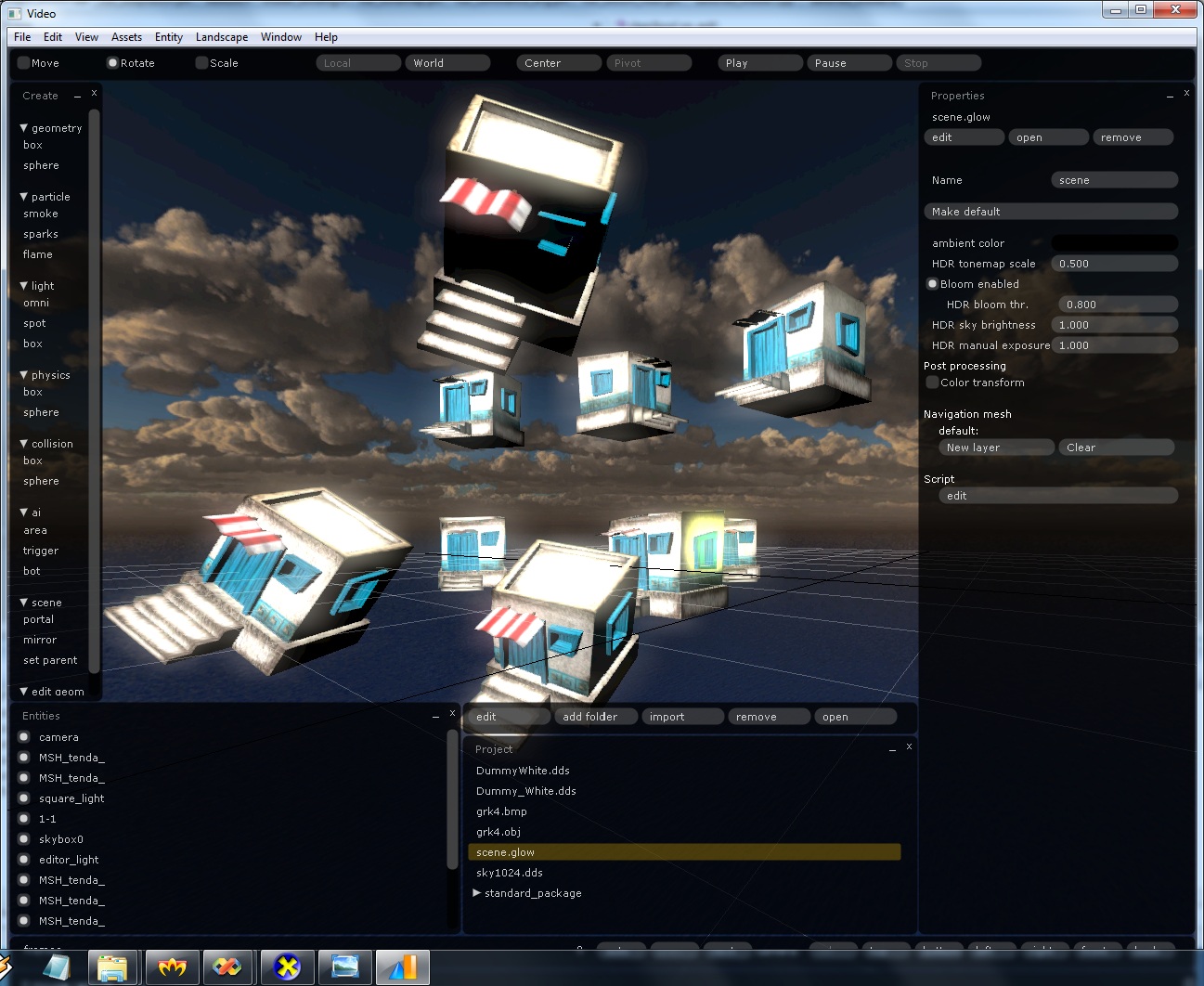Pick the ambient color swatch
Viewport: 1204px width, 986px height.
tap(1114, 243)
